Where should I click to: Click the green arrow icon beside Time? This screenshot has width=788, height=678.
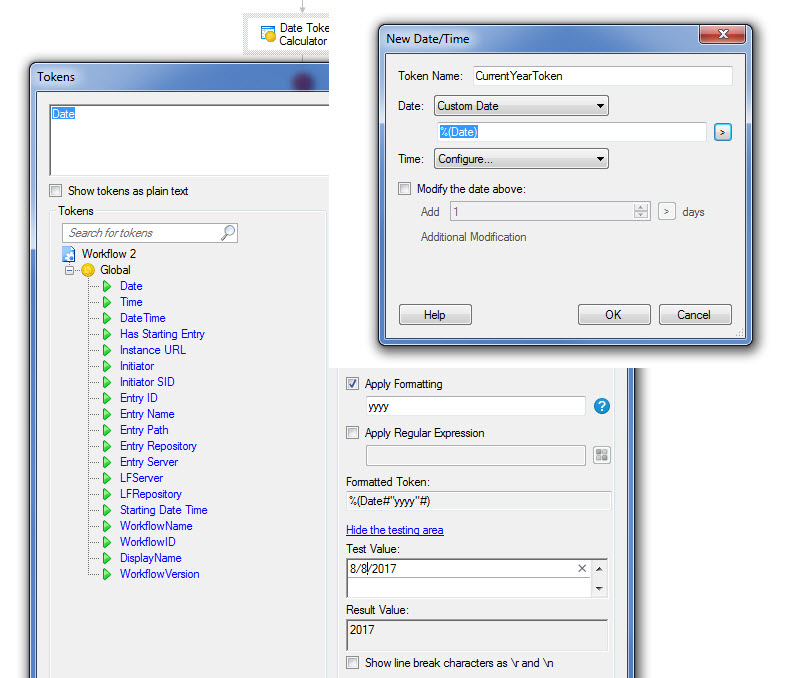[x=107, y=302]
